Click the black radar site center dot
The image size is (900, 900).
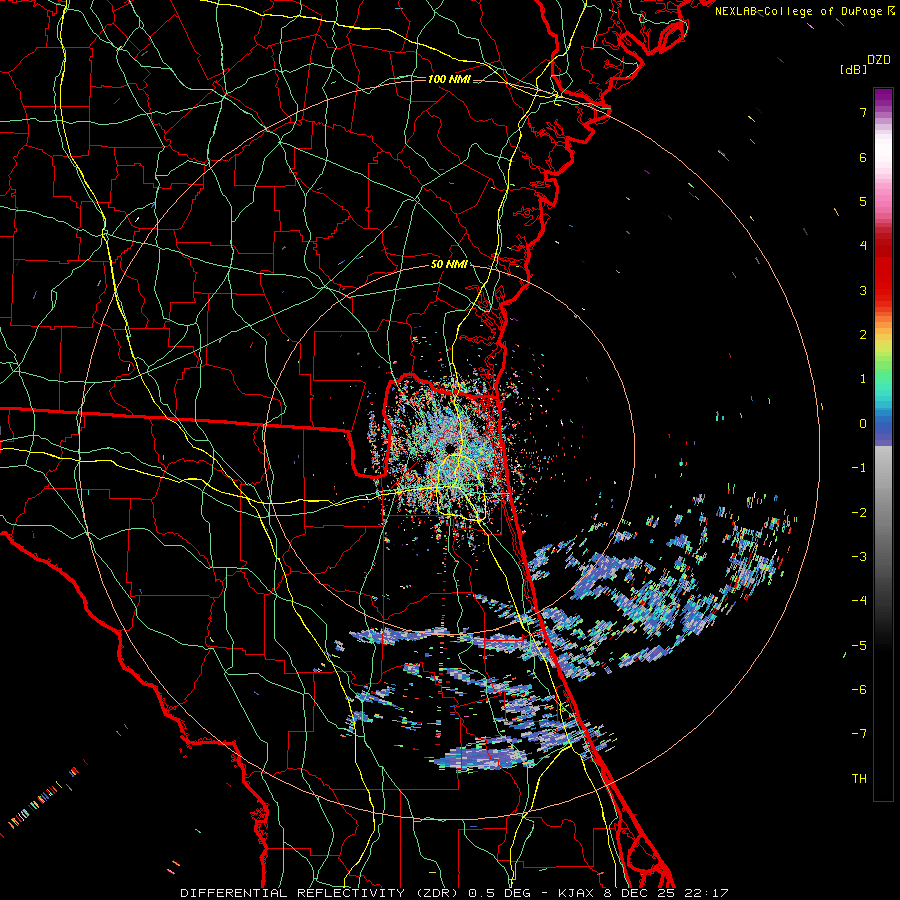(449, 447)
